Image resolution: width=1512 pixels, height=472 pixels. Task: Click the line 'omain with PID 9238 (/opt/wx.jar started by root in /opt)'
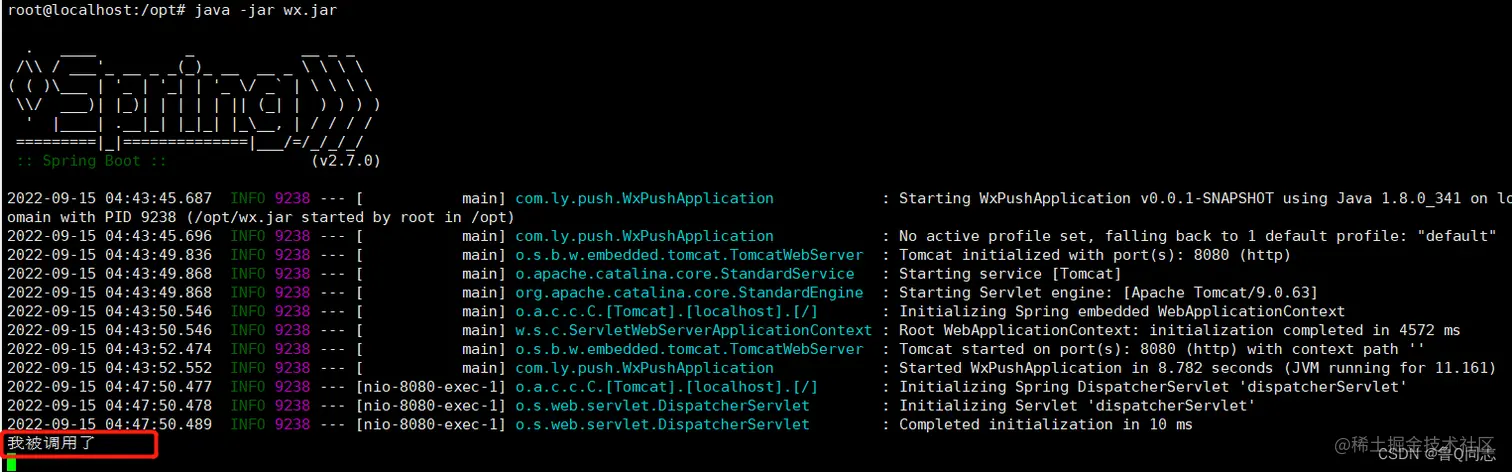(x=260, y=217)
